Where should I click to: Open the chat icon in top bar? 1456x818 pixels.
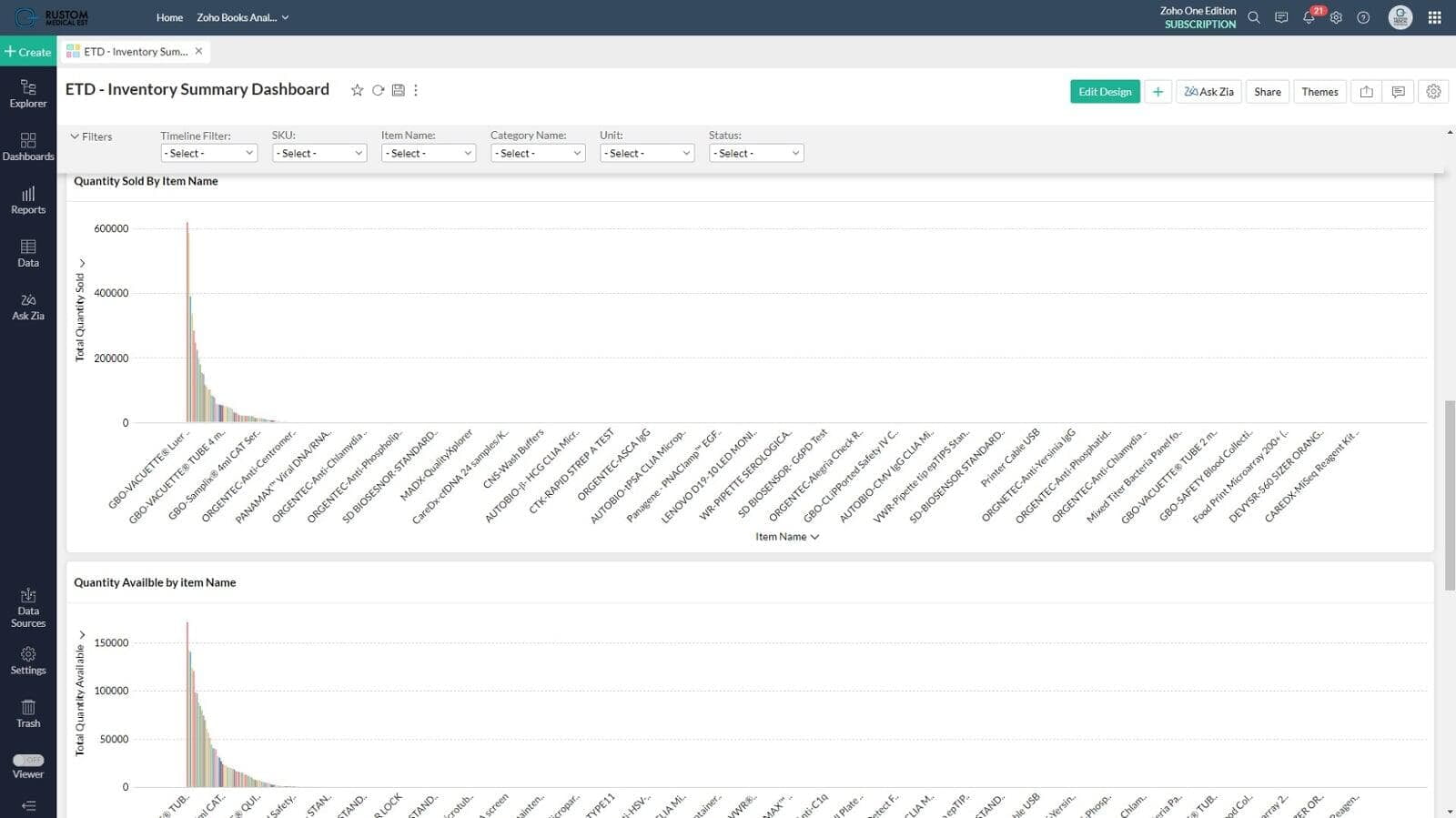(x=1281, y=17)
